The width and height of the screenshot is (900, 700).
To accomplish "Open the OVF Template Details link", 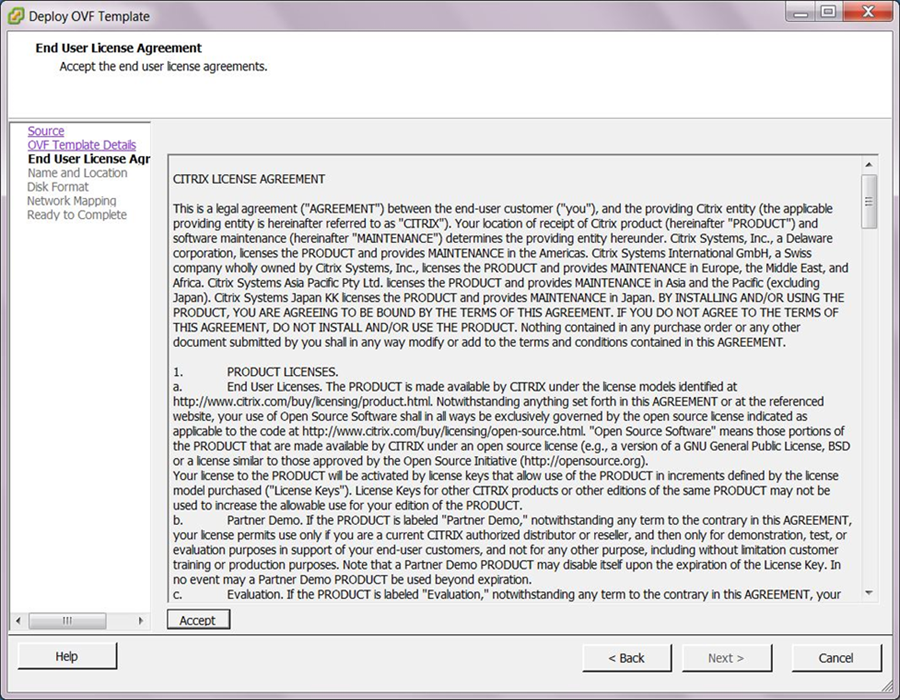I will (82, 145).
